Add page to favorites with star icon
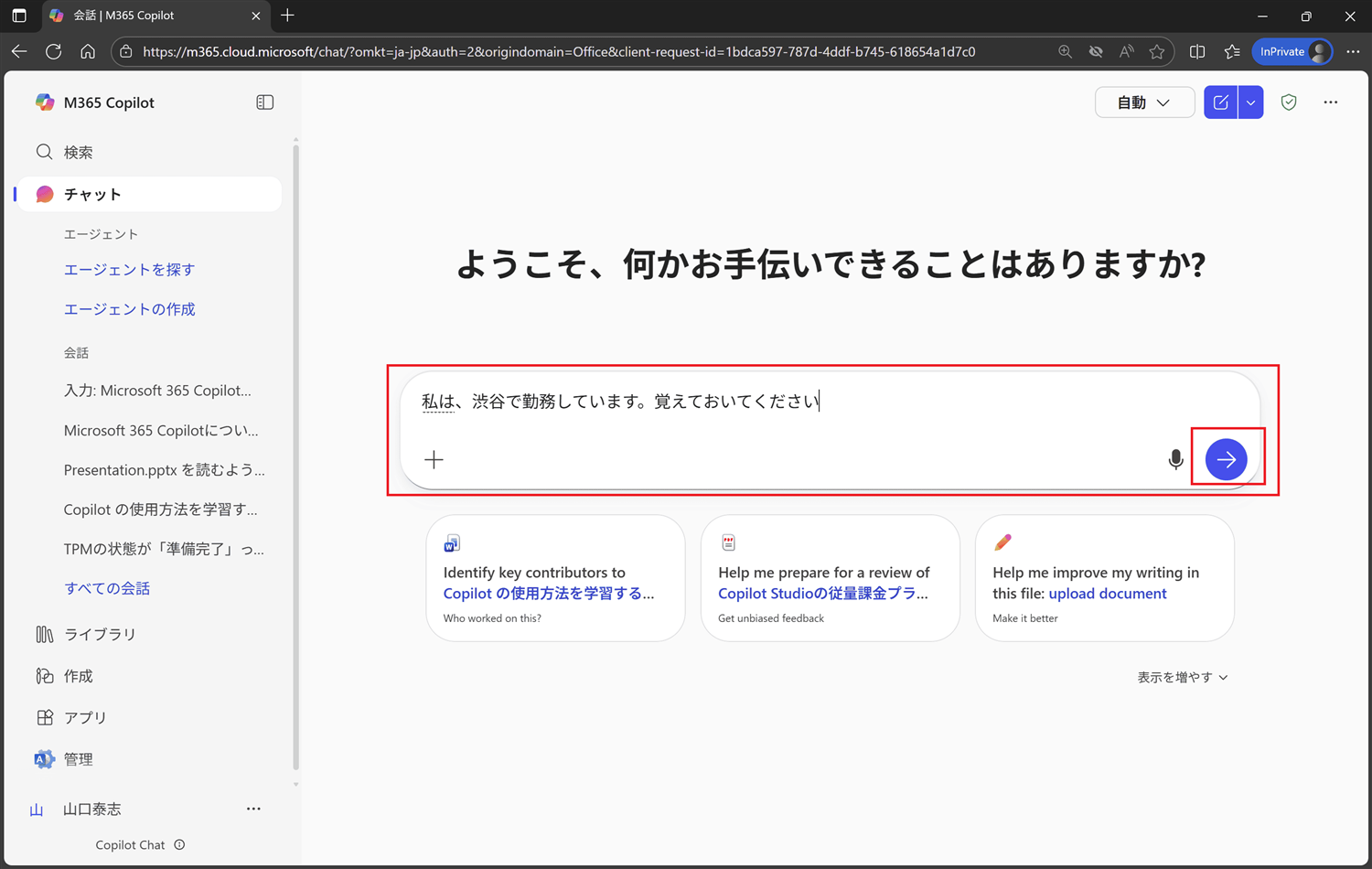 point(1157,52)
